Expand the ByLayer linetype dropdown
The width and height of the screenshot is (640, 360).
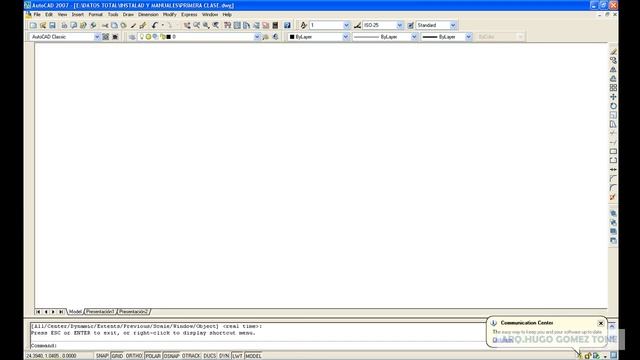tap(414, 37)
